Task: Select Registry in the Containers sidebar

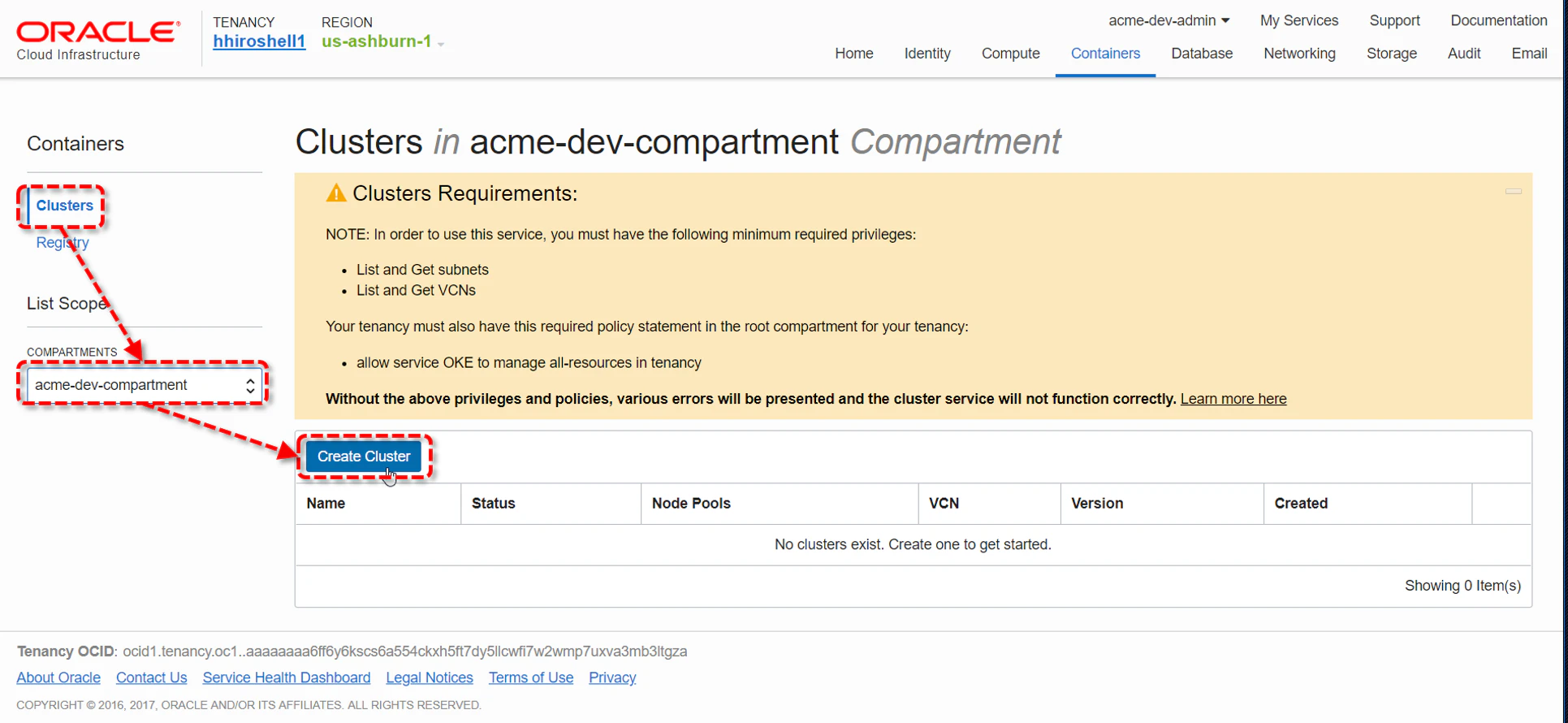Action: 63,243
